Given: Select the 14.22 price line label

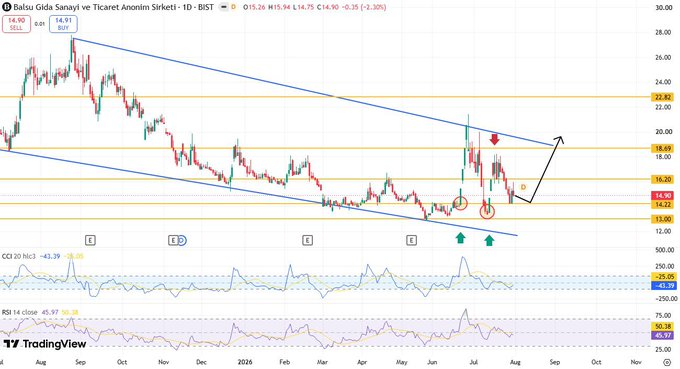Looking at the screenshot, I should pos(663,204).
